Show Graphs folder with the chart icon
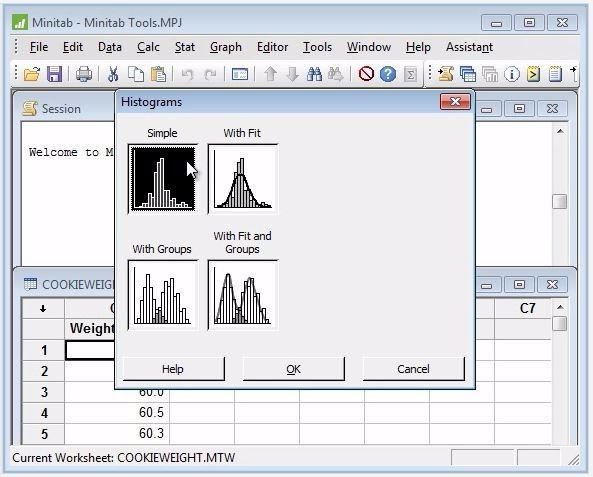 (x=490, y=74)
